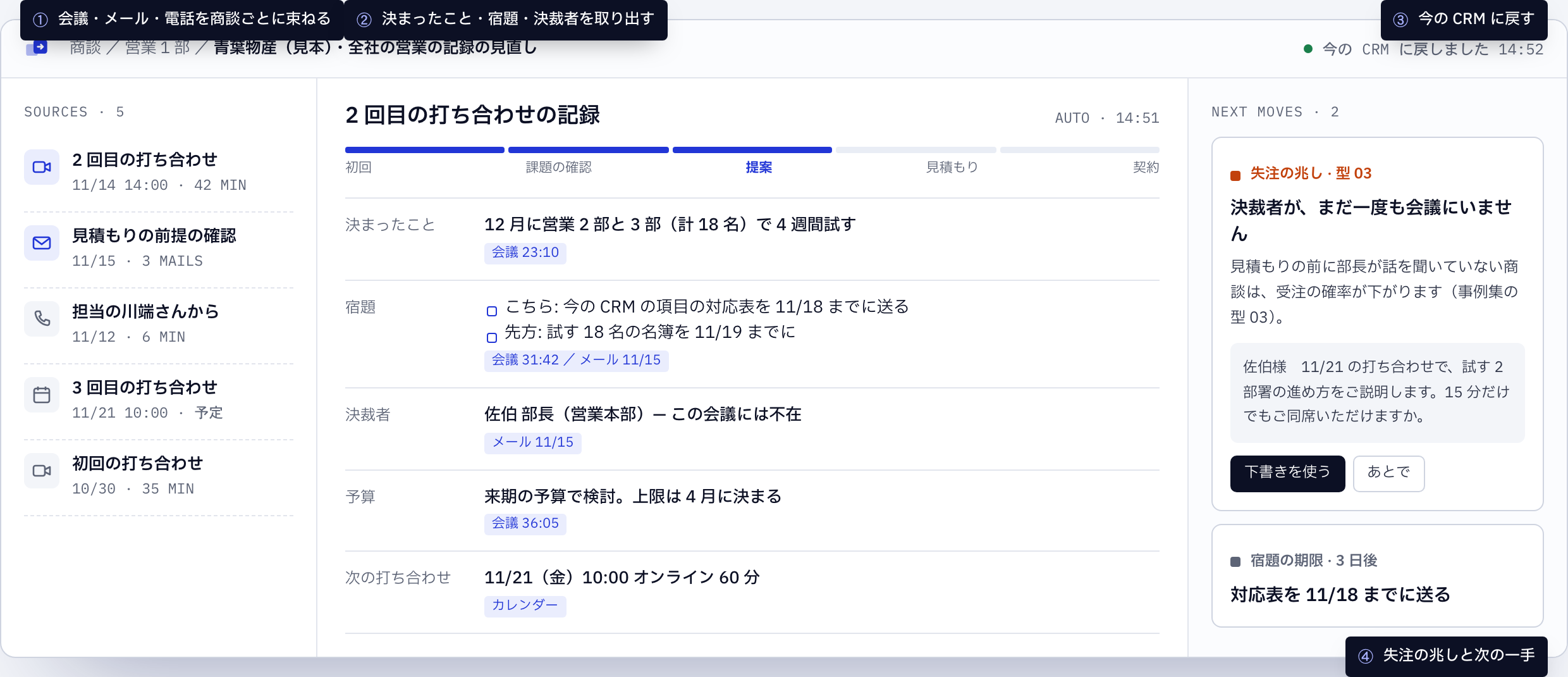Click the あとで button
The height and width of the screenshot is (677, 1568).
coord(1388,473)
